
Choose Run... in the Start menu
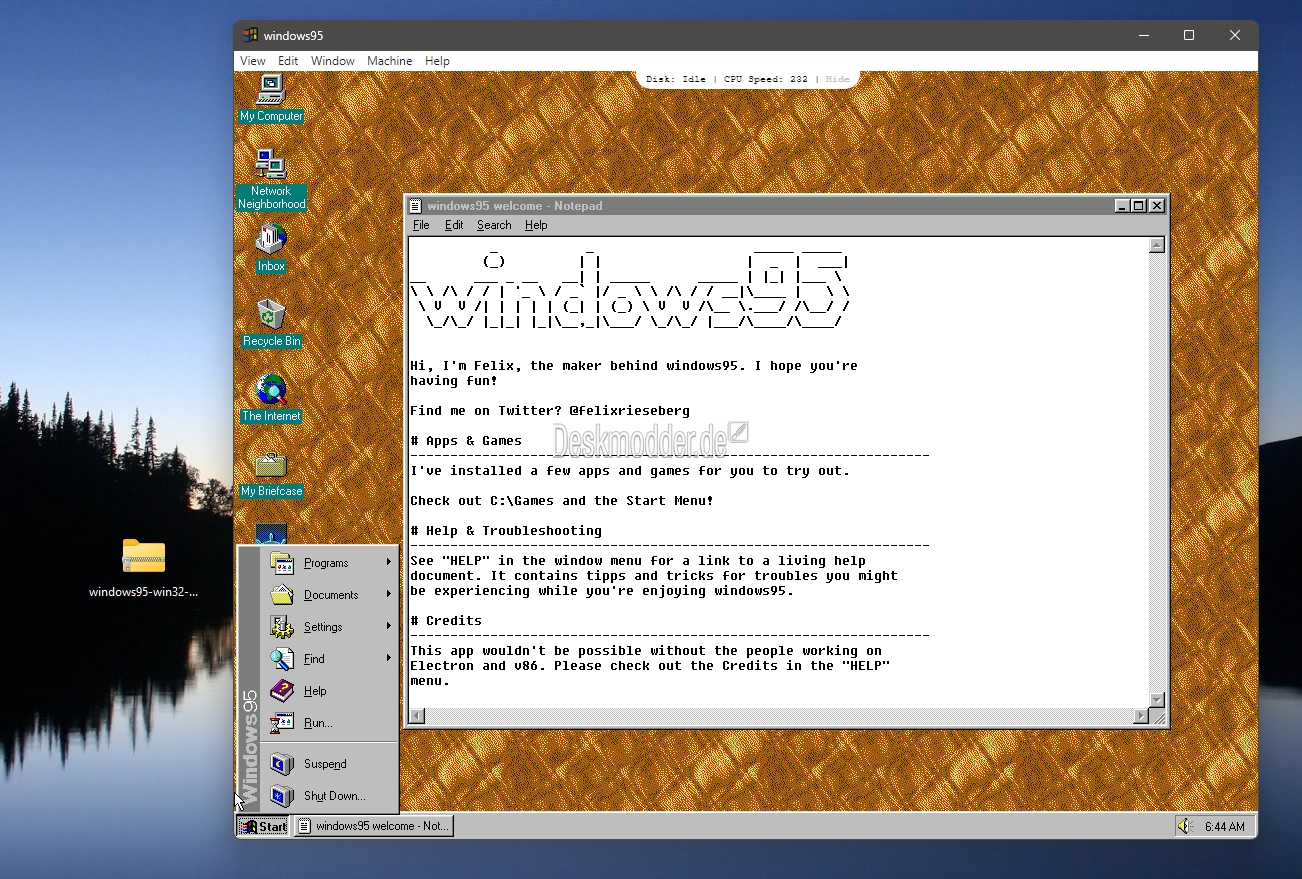point(330,723)
